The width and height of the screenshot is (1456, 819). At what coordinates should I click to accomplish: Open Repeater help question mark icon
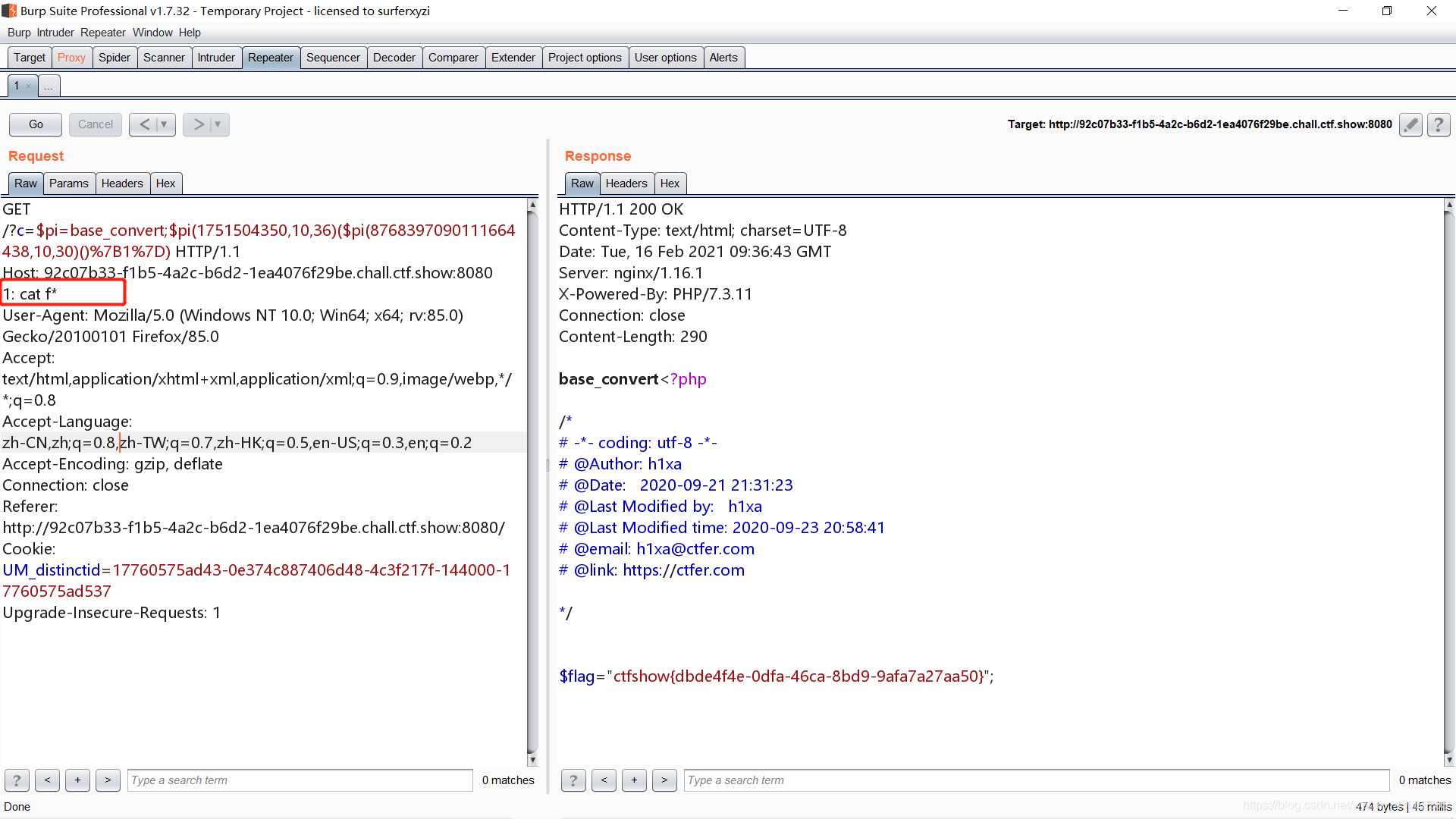click(1439, 124)
